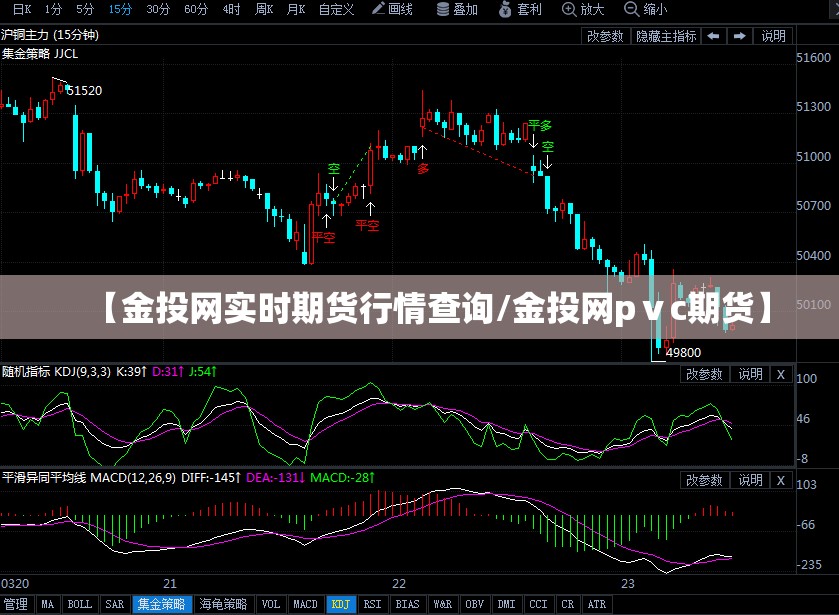
Task: Open the 管理 indicator manager
Action: [17, 604]
